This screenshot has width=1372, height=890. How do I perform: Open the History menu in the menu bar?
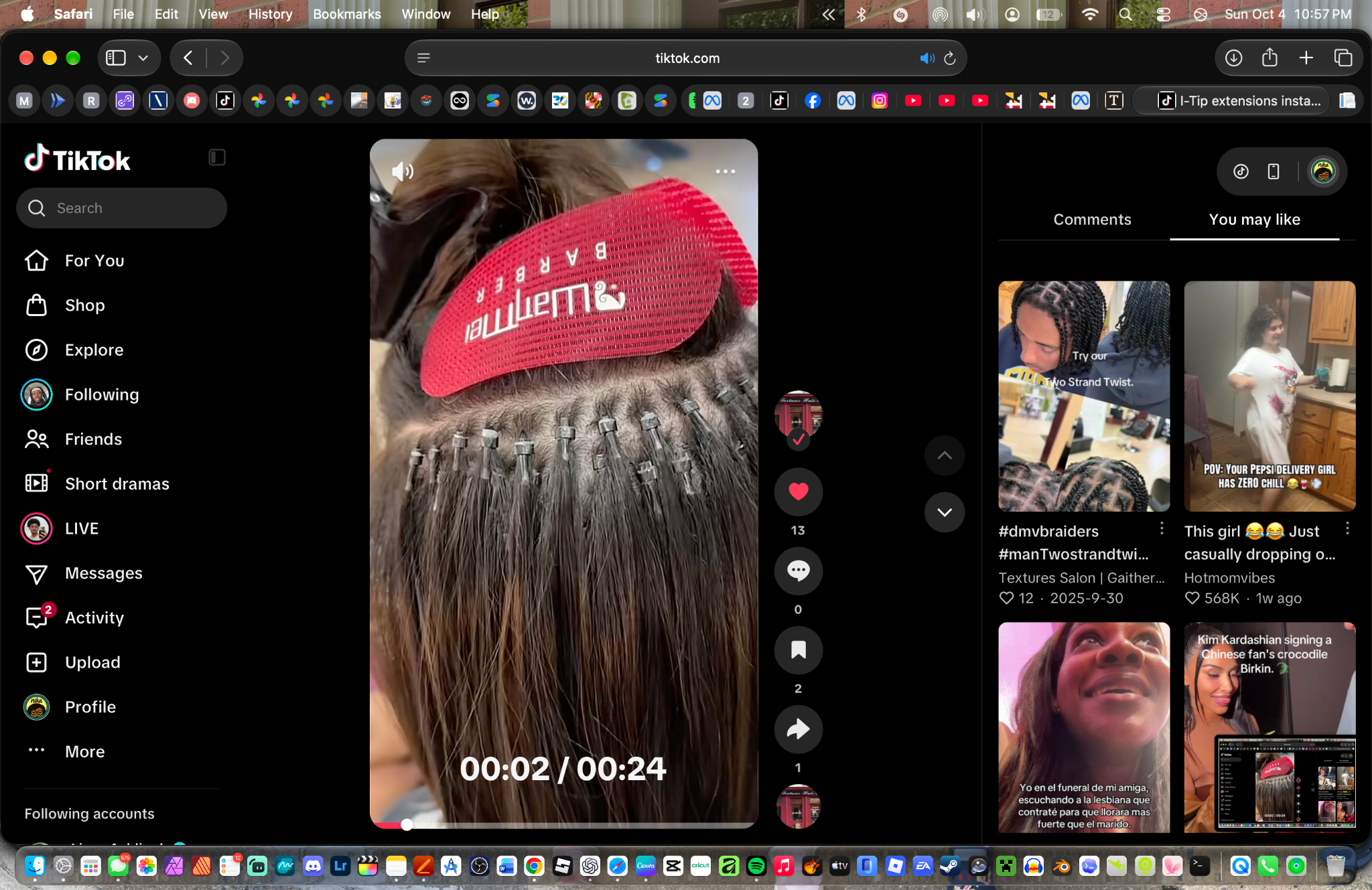pyautogui.click(x=270, y=14)
